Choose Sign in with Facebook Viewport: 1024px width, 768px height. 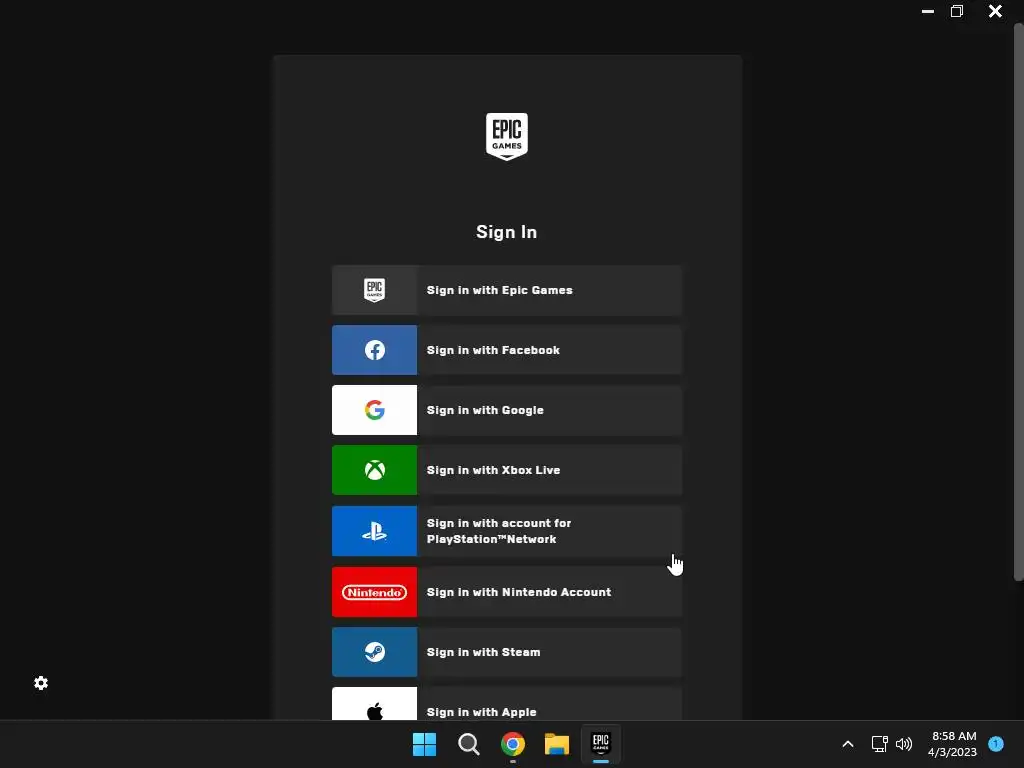click(507, 350)
